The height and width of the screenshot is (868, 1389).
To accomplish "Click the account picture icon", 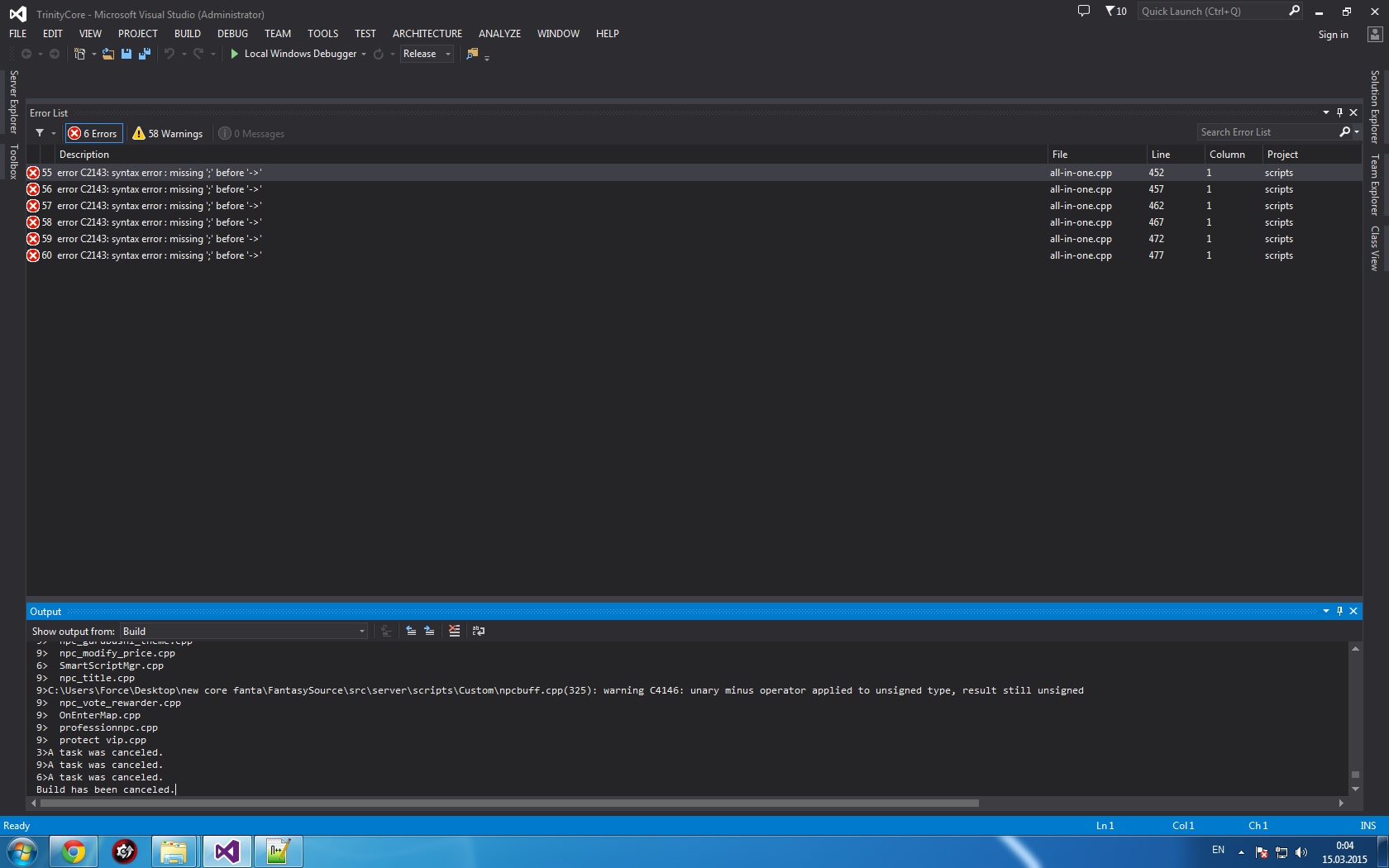I will point(1374,34).
